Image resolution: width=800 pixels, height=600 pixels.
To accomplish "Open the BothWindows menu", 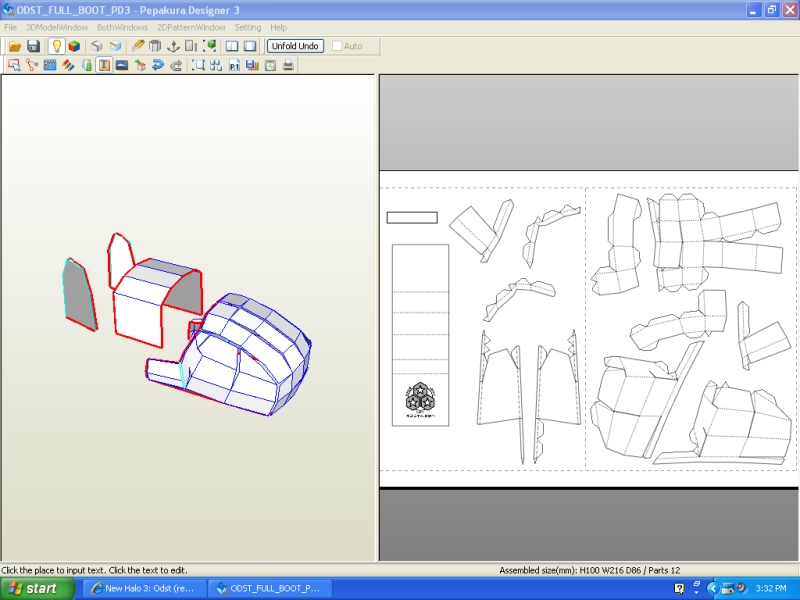I will 122,28.
